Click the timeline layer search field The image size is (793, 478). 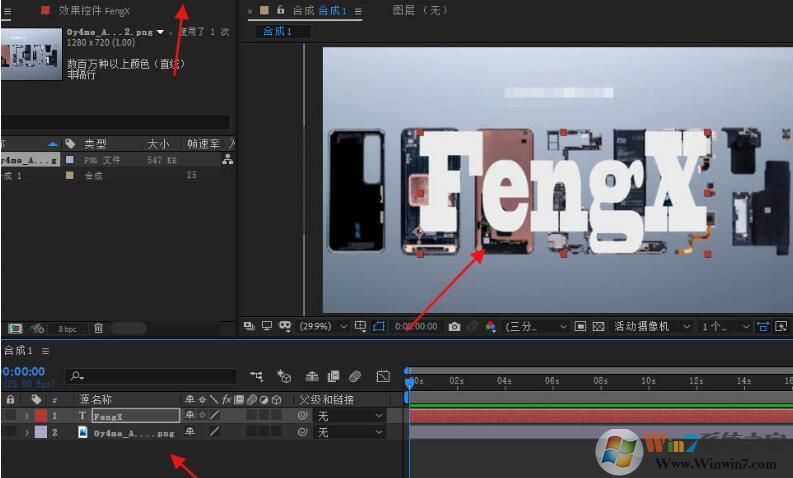click(150, 377)
